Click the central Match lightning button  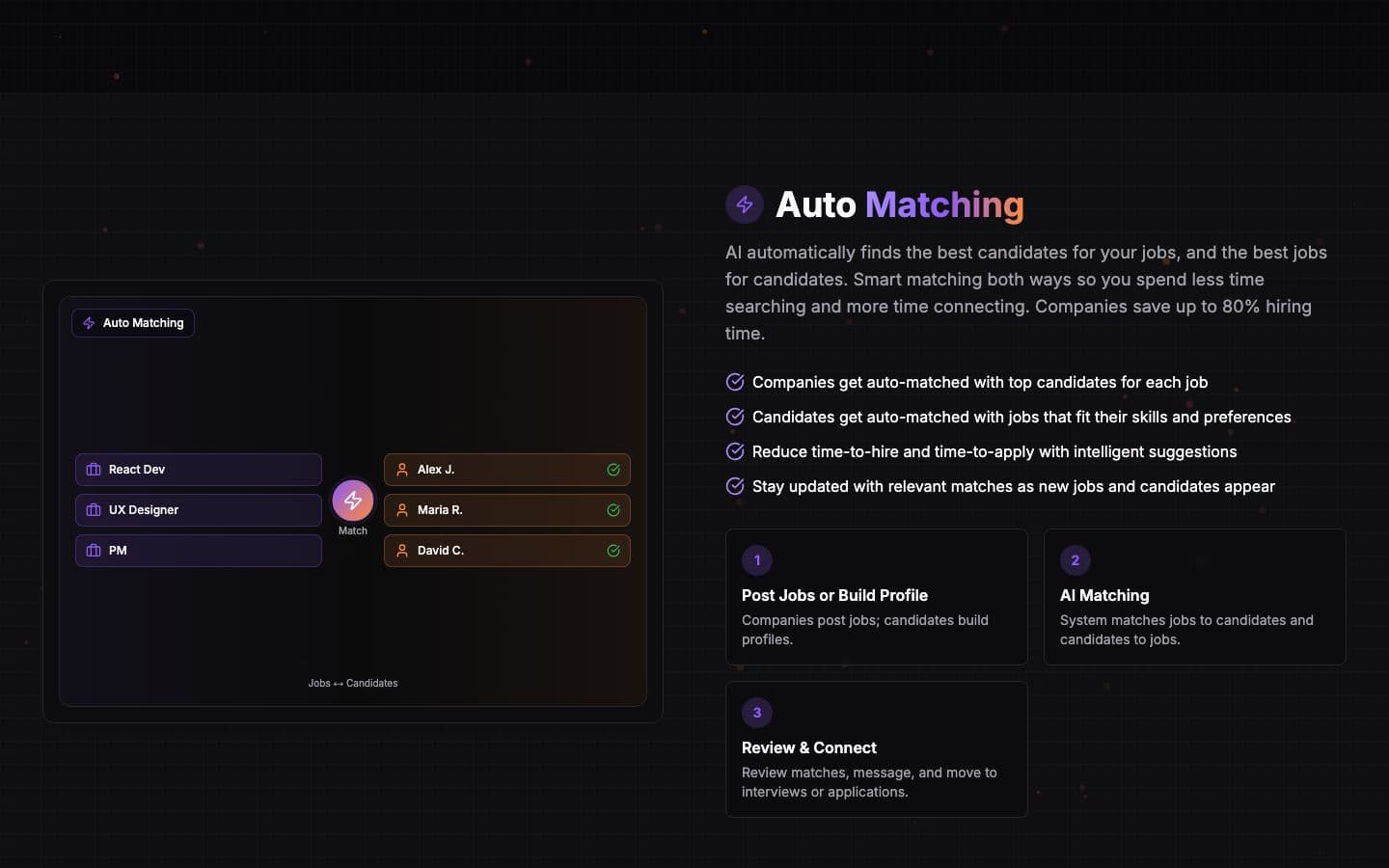pyautogui.click(x=353, y=501)
